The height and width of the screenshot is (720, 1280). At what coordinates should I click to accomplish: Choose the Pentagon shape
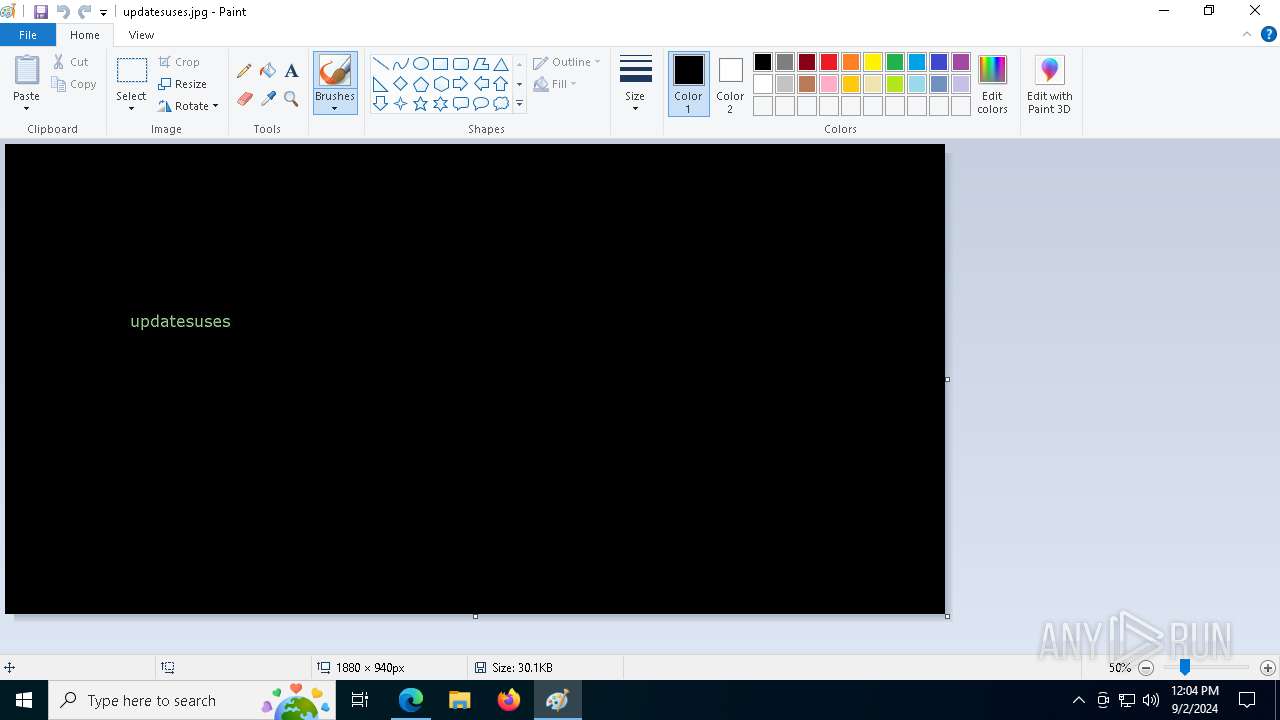(x=421, y=84)
